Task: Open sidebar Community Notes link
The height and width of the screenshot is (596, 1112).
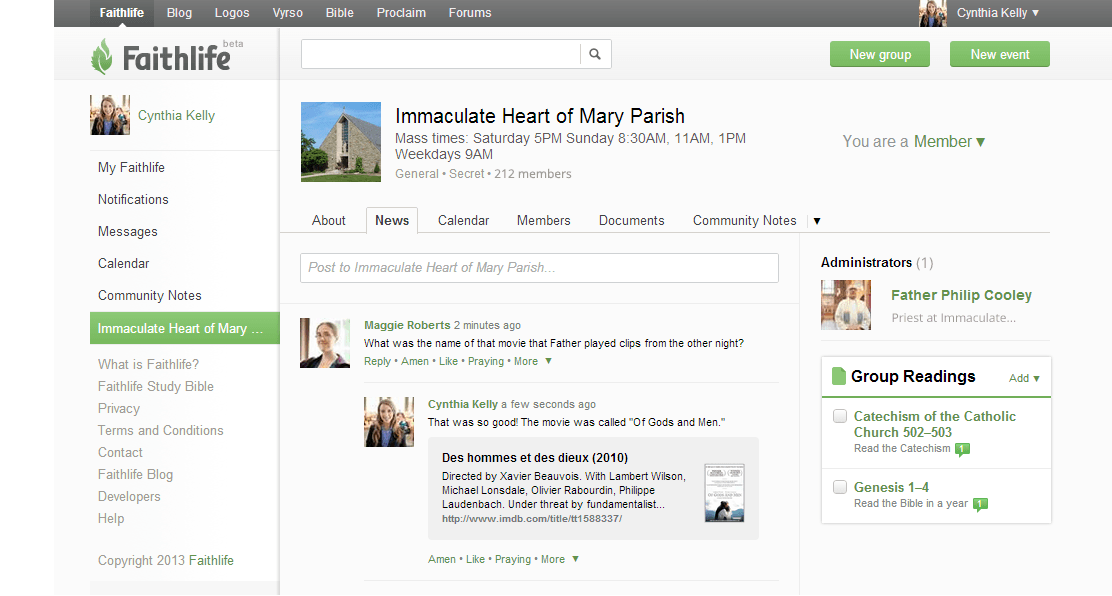Action: [150, 295]
